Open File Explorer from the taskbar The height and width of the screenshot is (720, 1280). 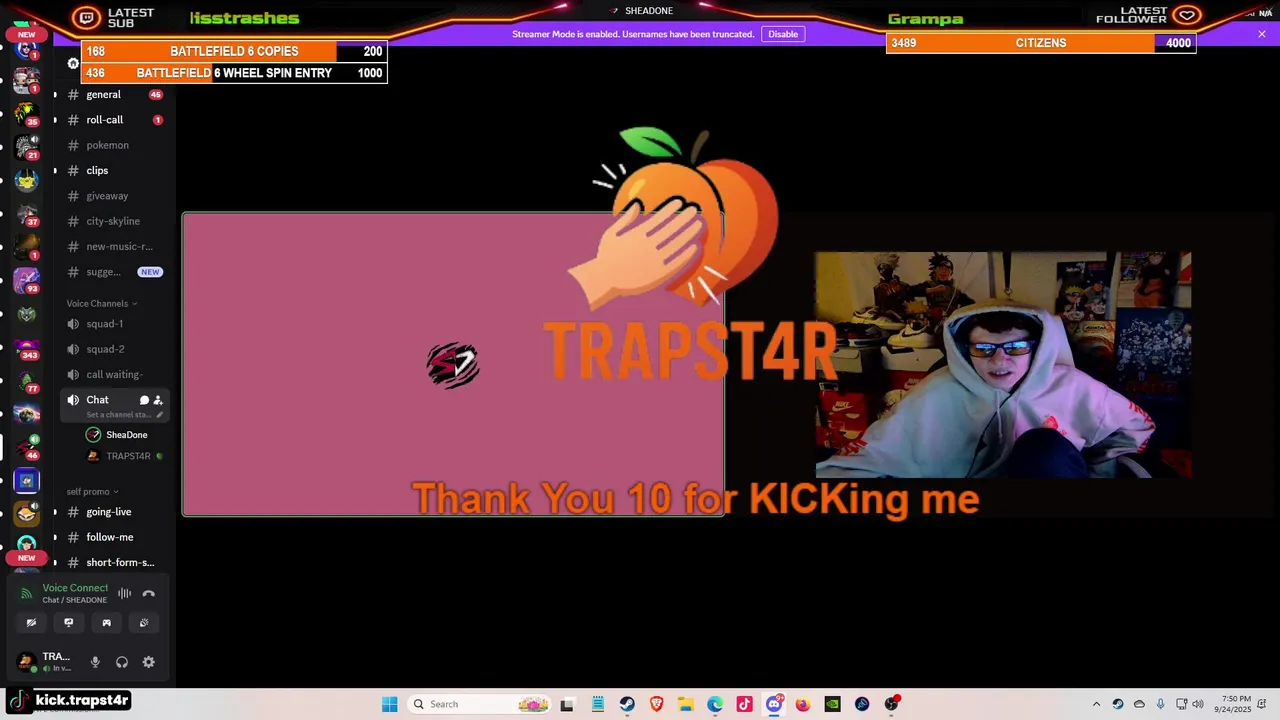[x=685, y=704]
